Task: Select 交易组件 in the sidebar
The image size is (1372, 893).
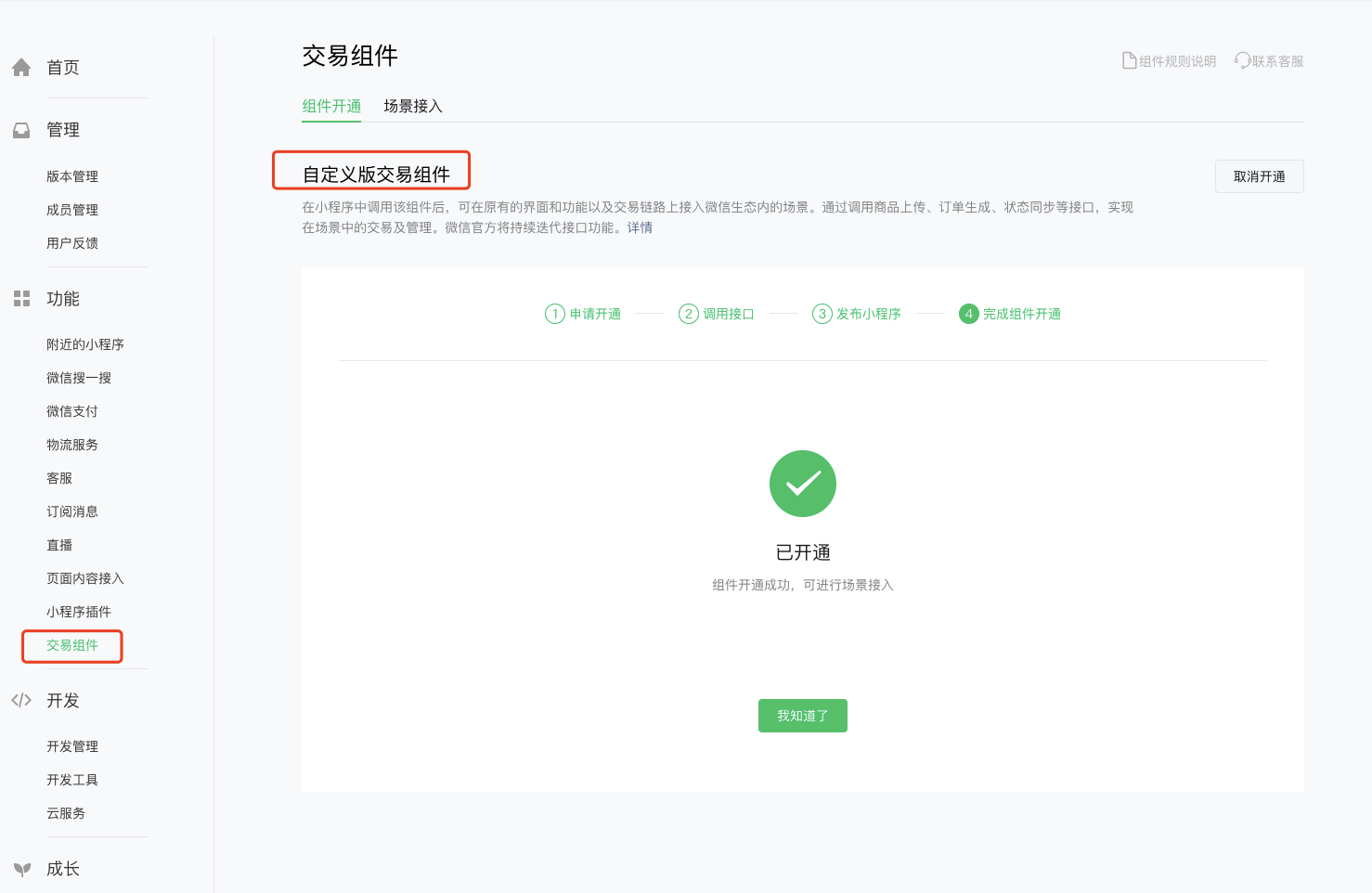Action: (x=72, y=645)
